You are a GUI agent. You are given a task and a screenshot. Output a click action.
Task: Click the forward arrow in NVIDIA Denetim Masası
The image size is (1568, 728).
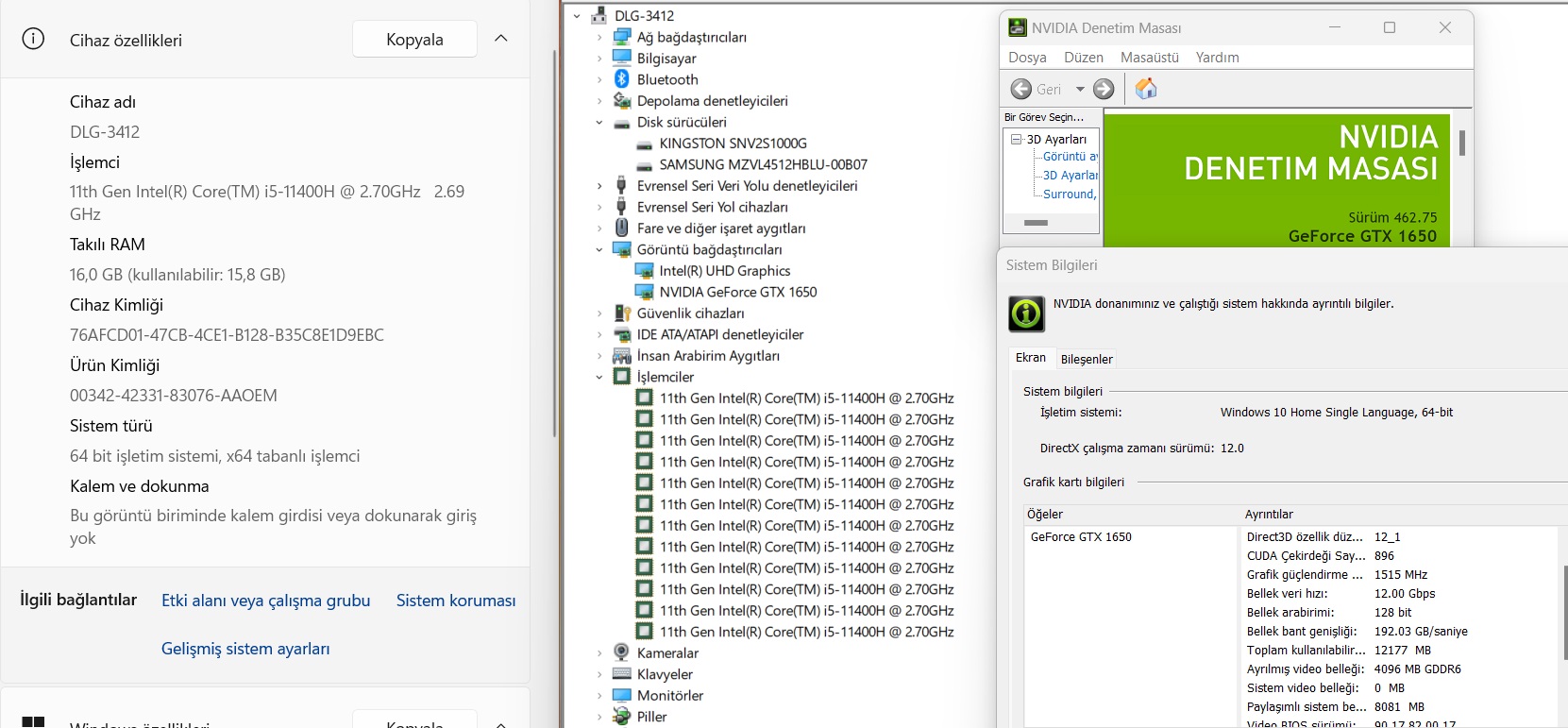[1104, 89]
